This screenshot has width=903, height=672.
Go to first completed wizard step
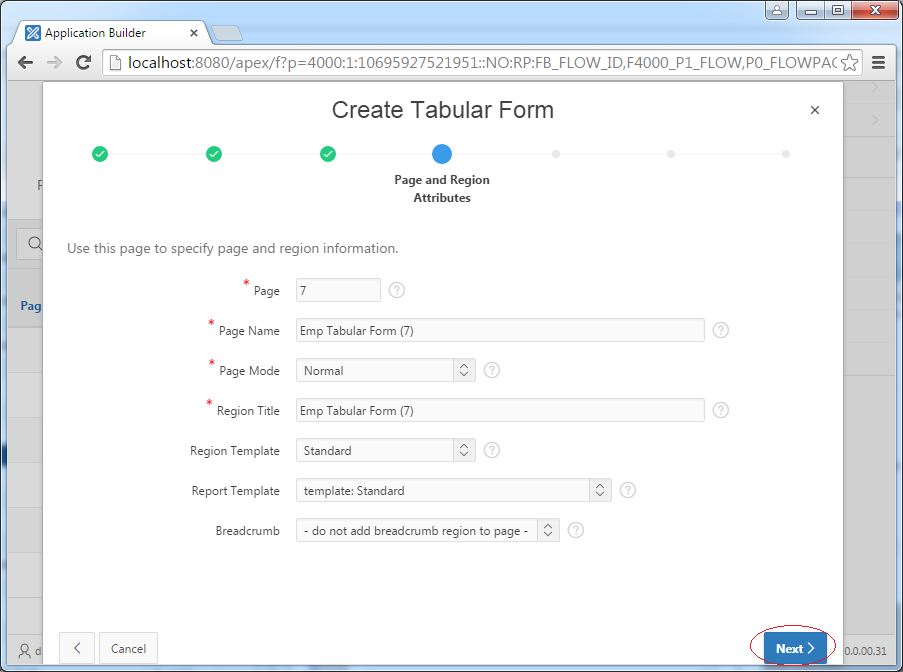(x=100, y=154)
